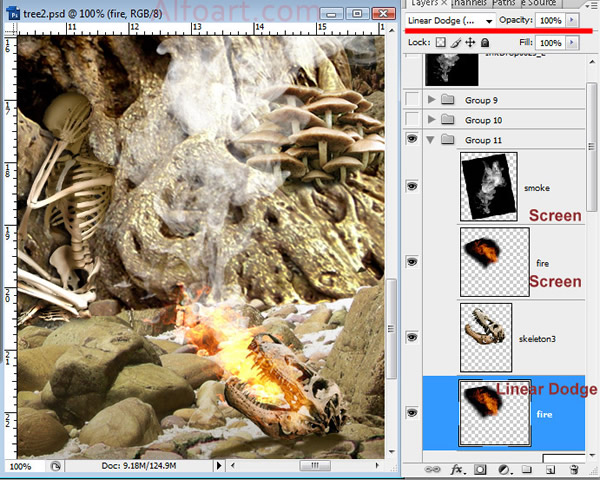Create a new layer group

coord(527,468)
